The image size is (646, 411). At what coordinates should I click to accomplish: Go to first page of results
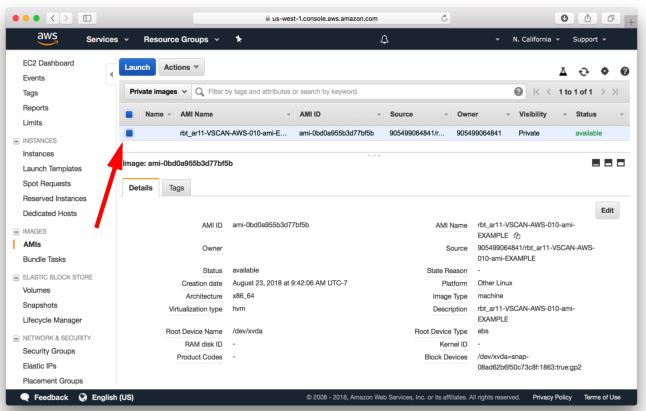tap(536, 92)
